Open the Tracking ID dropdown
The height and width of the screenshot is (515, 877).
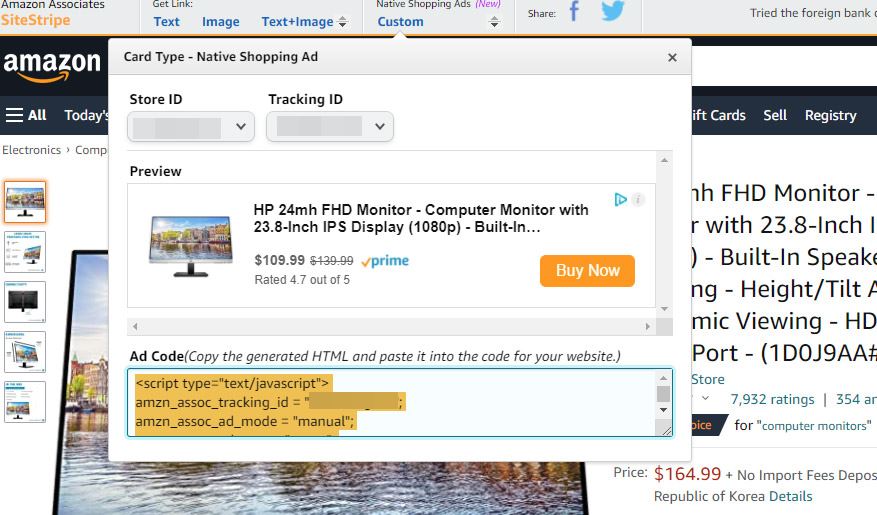pyautogui.click(x=329, y=126)
